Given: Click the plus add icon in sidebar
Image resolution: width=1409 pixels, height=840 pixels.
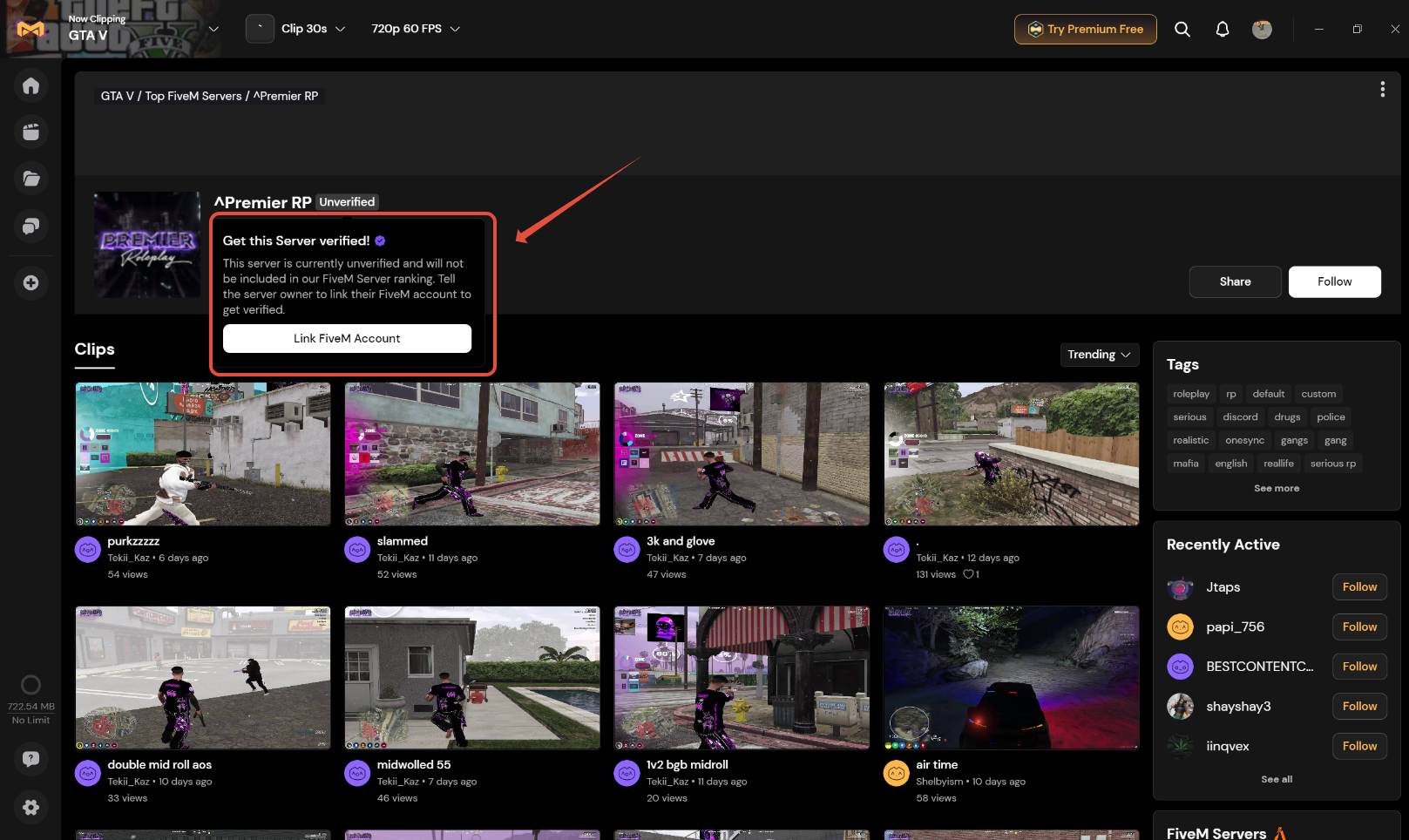Looking at the screenshot, I should pyautogui.click(x=30, y=282).
